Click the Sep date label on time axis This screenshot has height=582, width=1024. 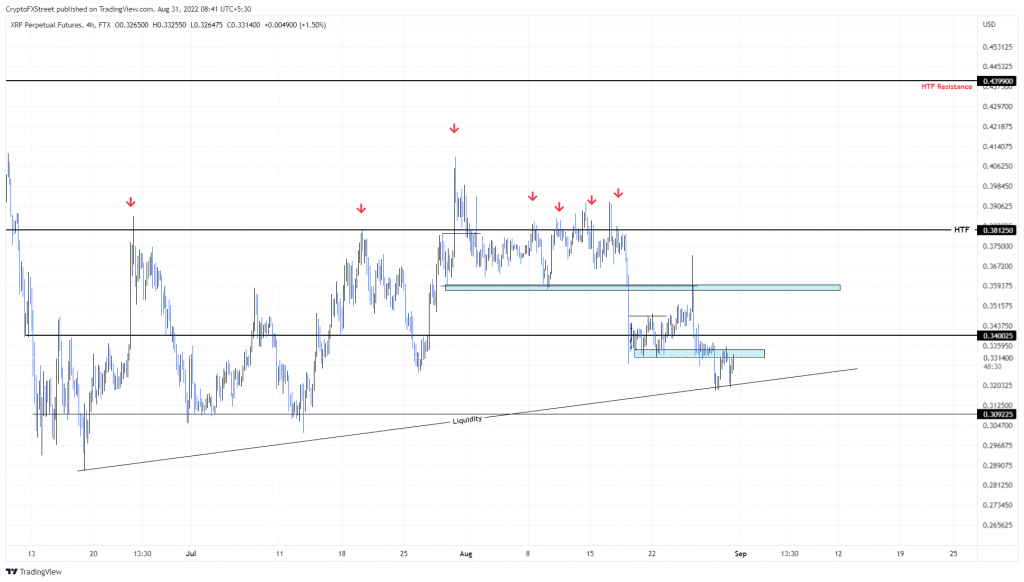point(740,552)
